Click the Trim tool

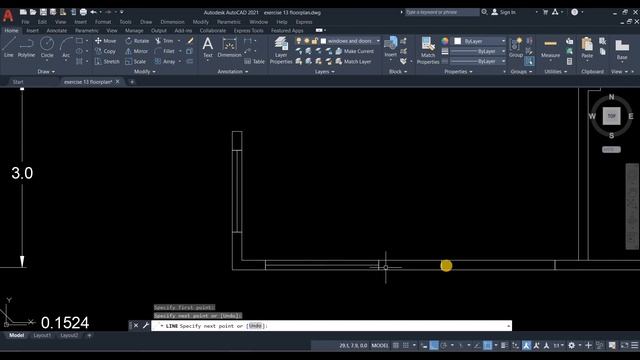[164, 41]
